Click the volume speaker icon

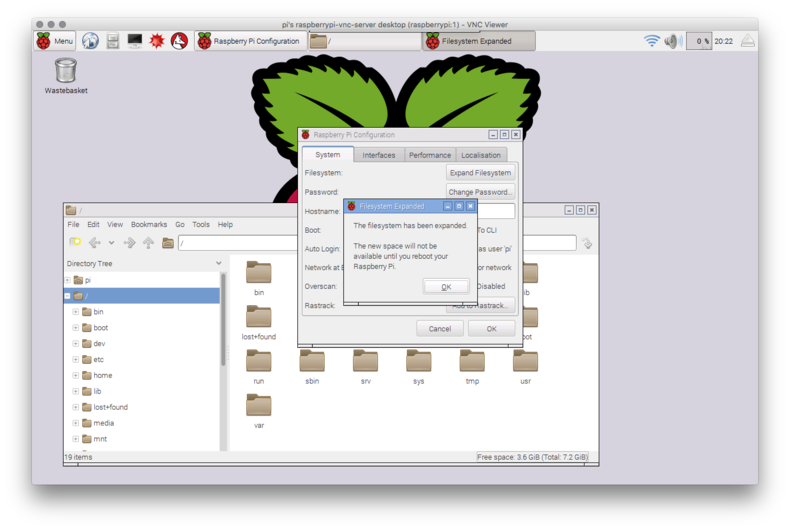pos(672,41)
